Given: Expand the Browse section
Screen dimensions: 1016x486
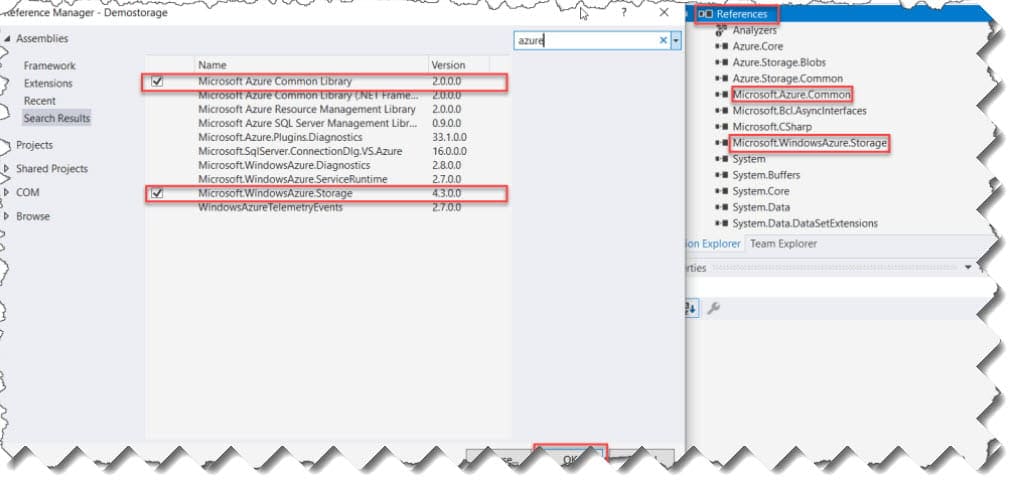Looking at the screenshot, I should pos(7,216).
